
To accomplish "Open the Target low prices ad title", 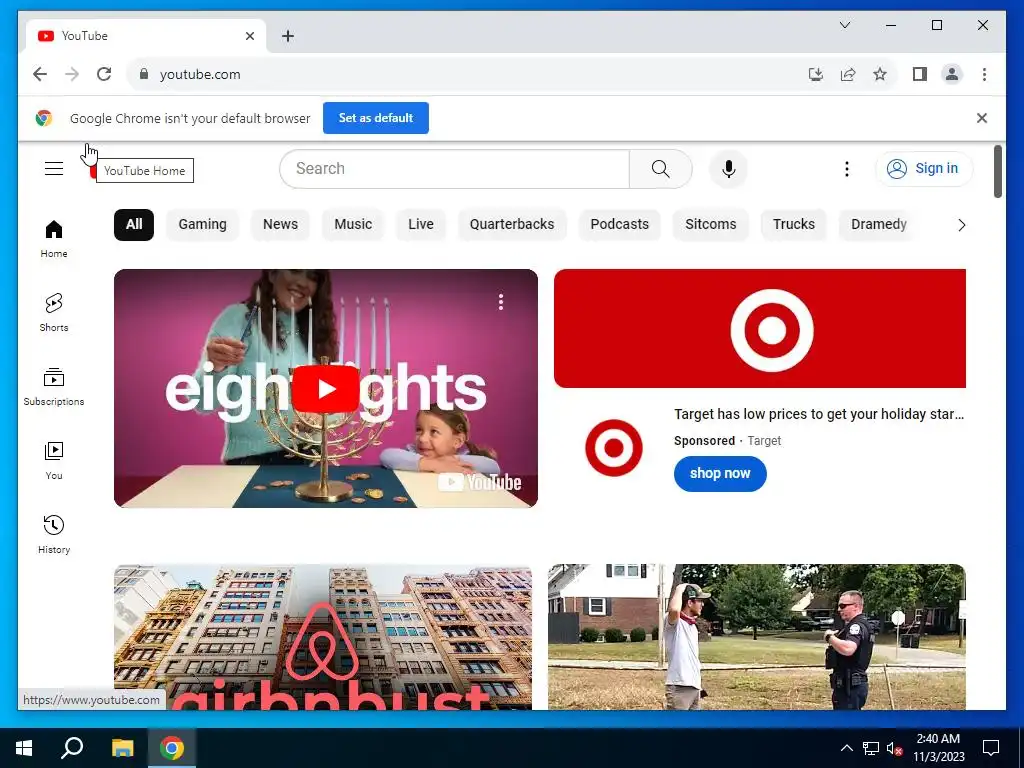I will pos(819,414).
